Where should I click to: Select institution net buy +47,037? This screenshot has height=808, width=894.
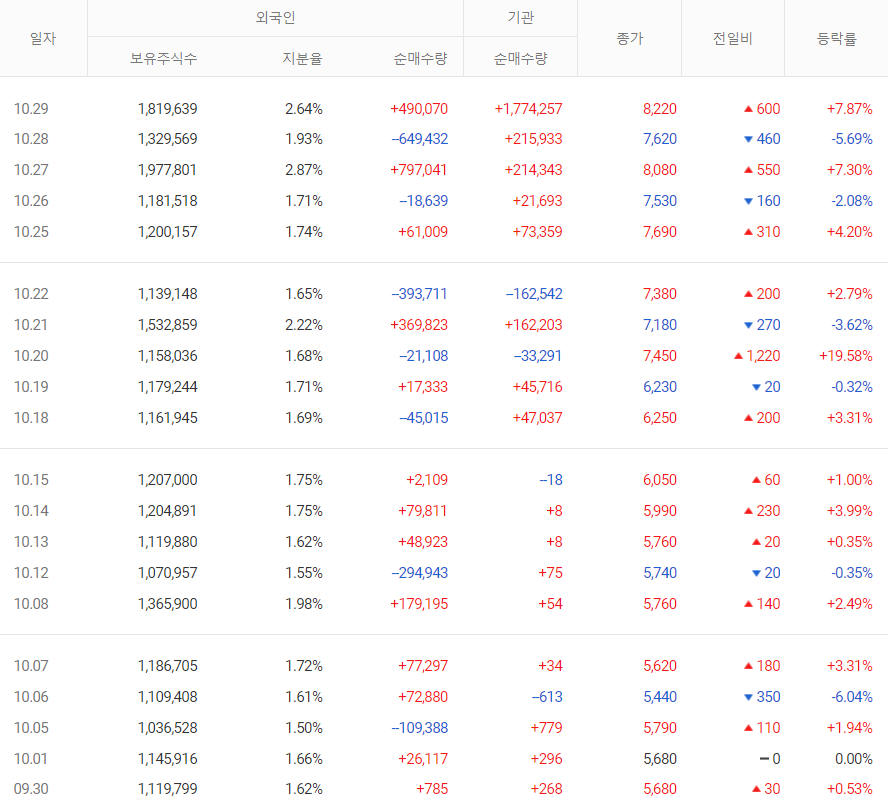click(x=537, y=417)
